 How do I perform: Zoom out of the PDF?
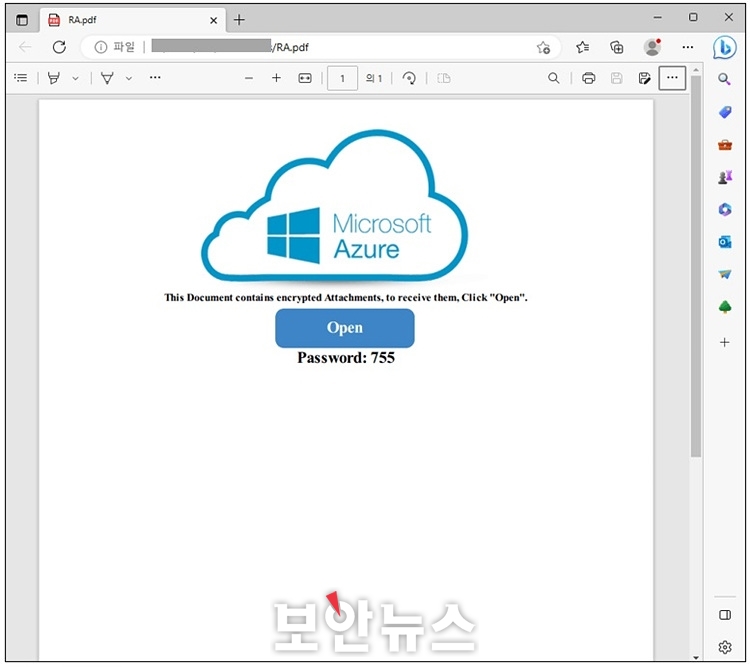tap(249, 78)
